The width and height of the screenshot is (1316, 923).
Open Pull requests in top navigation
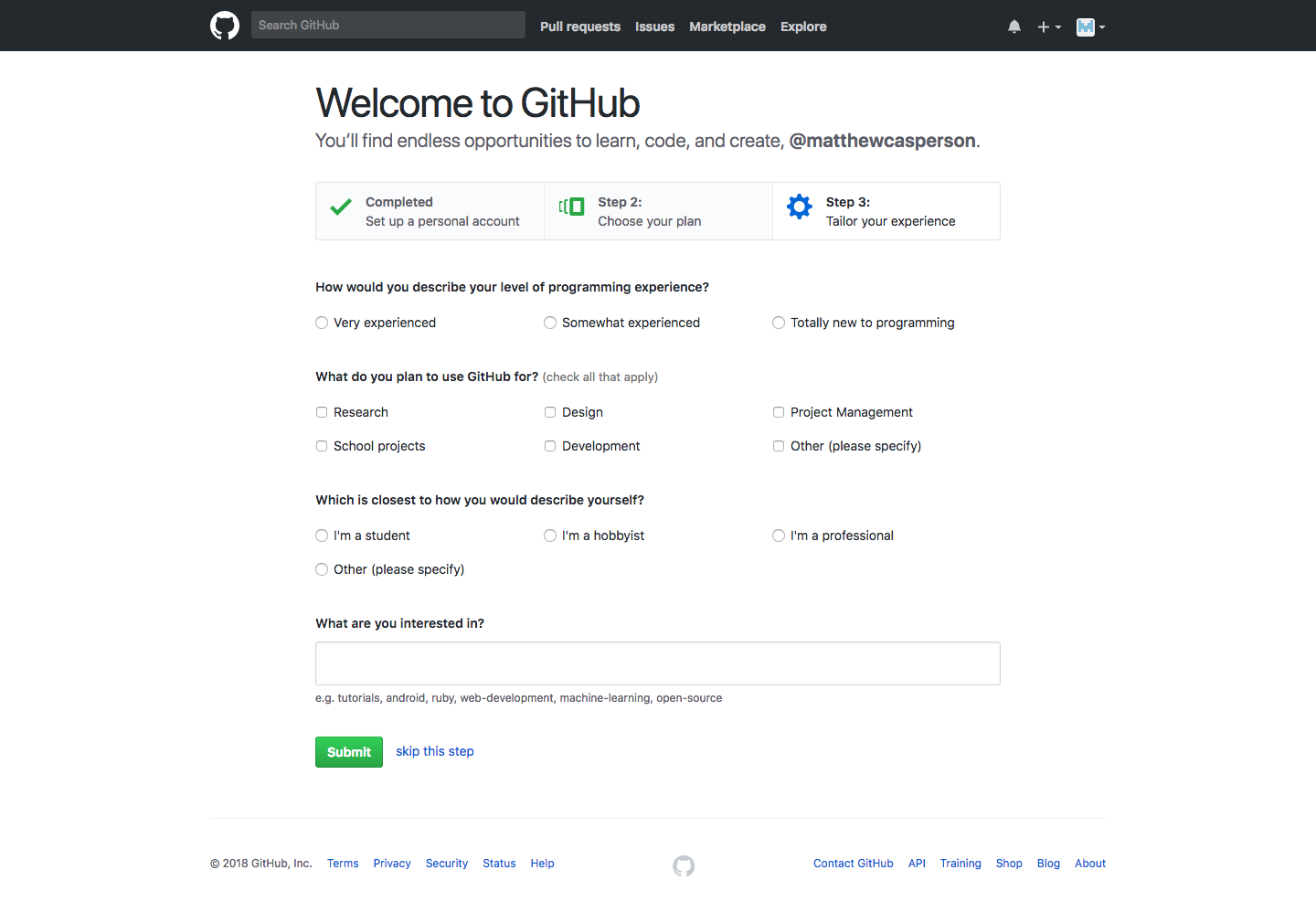click(580, 27)
